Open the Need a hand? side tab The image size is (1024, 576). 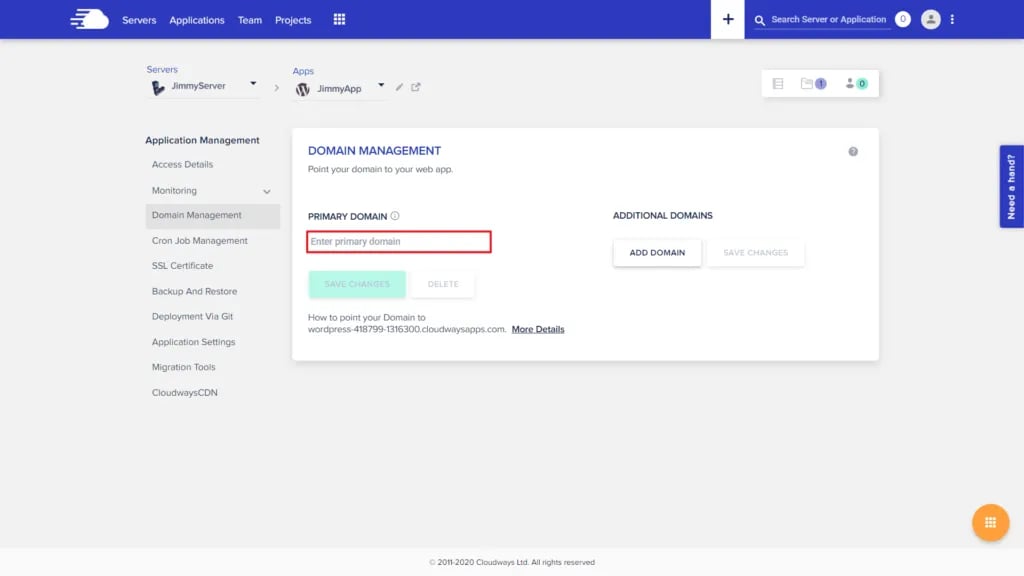coord(1011,186)
